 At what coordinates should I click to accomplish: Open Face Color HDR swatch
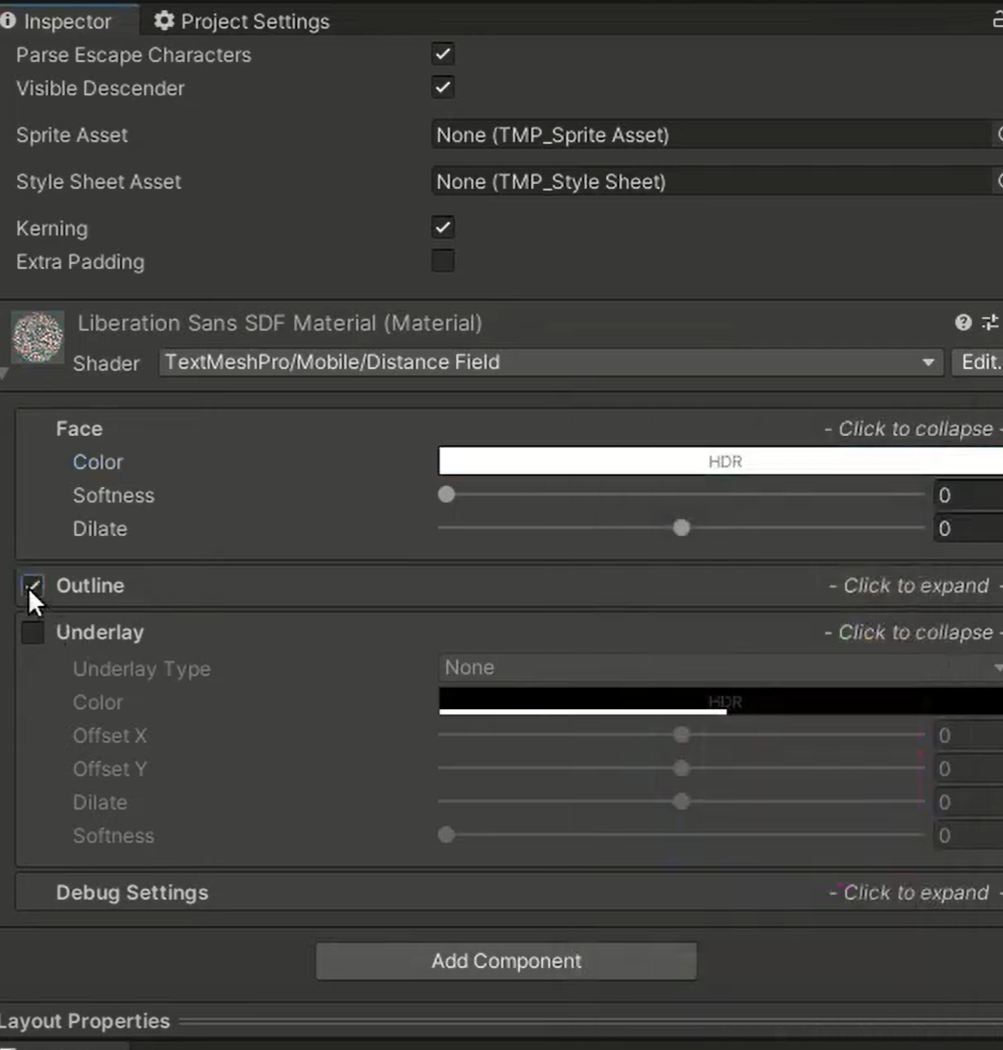tap(720, 461)
